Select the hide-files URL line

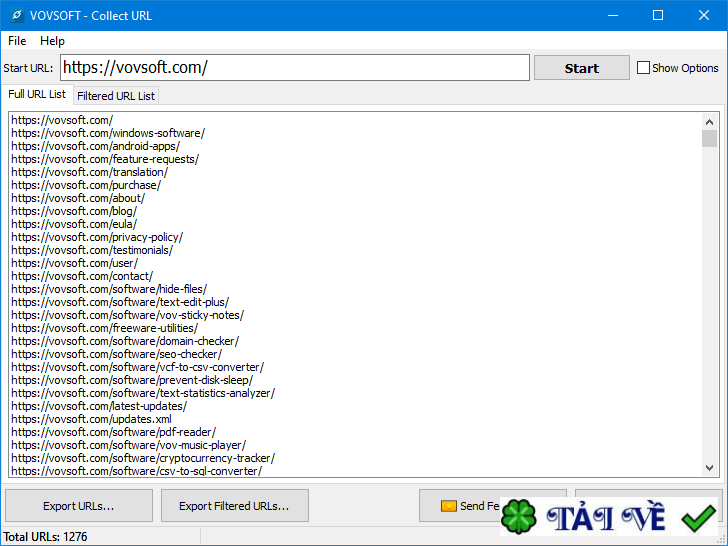pyautogui.click(x=109, y=289)
